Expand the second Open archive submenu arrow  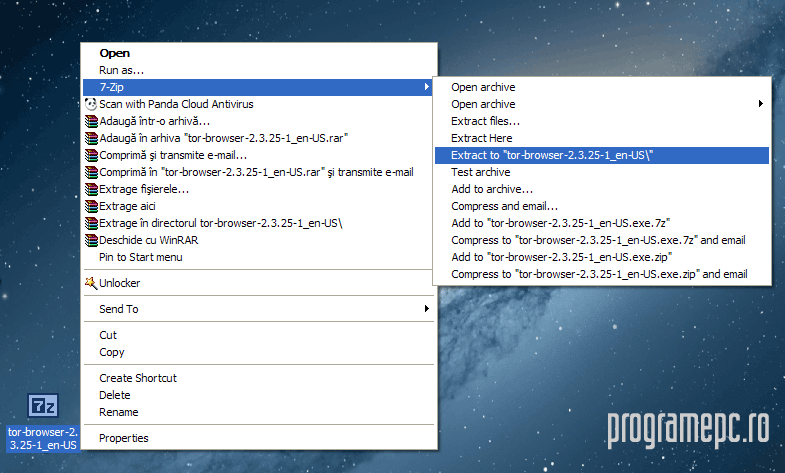tap(760, 104)
